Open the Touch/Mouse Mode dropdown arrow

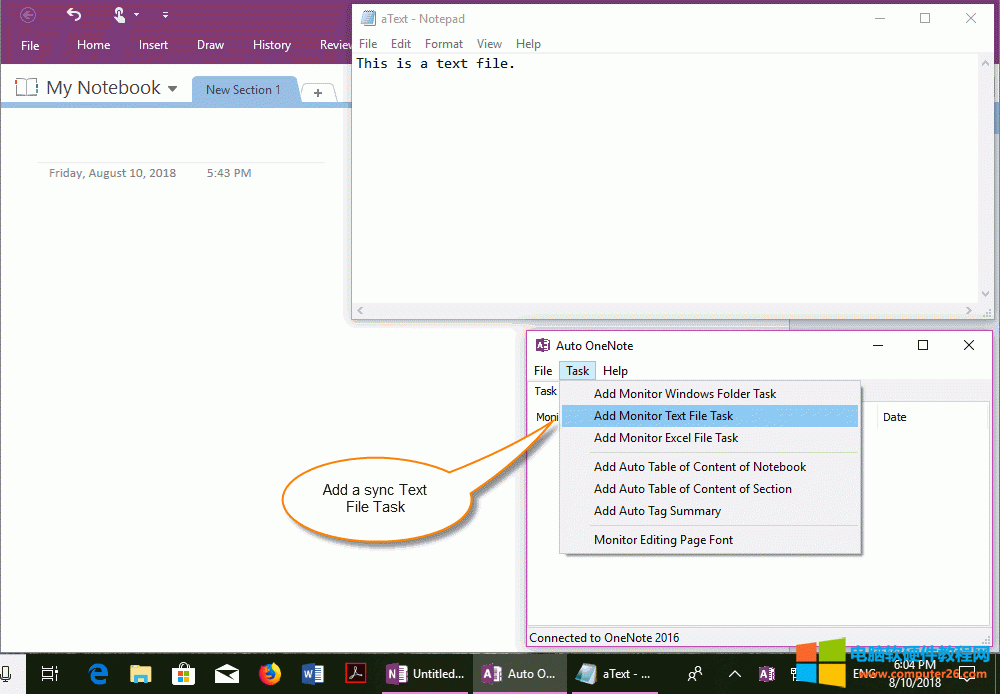[x=137, y=14]
